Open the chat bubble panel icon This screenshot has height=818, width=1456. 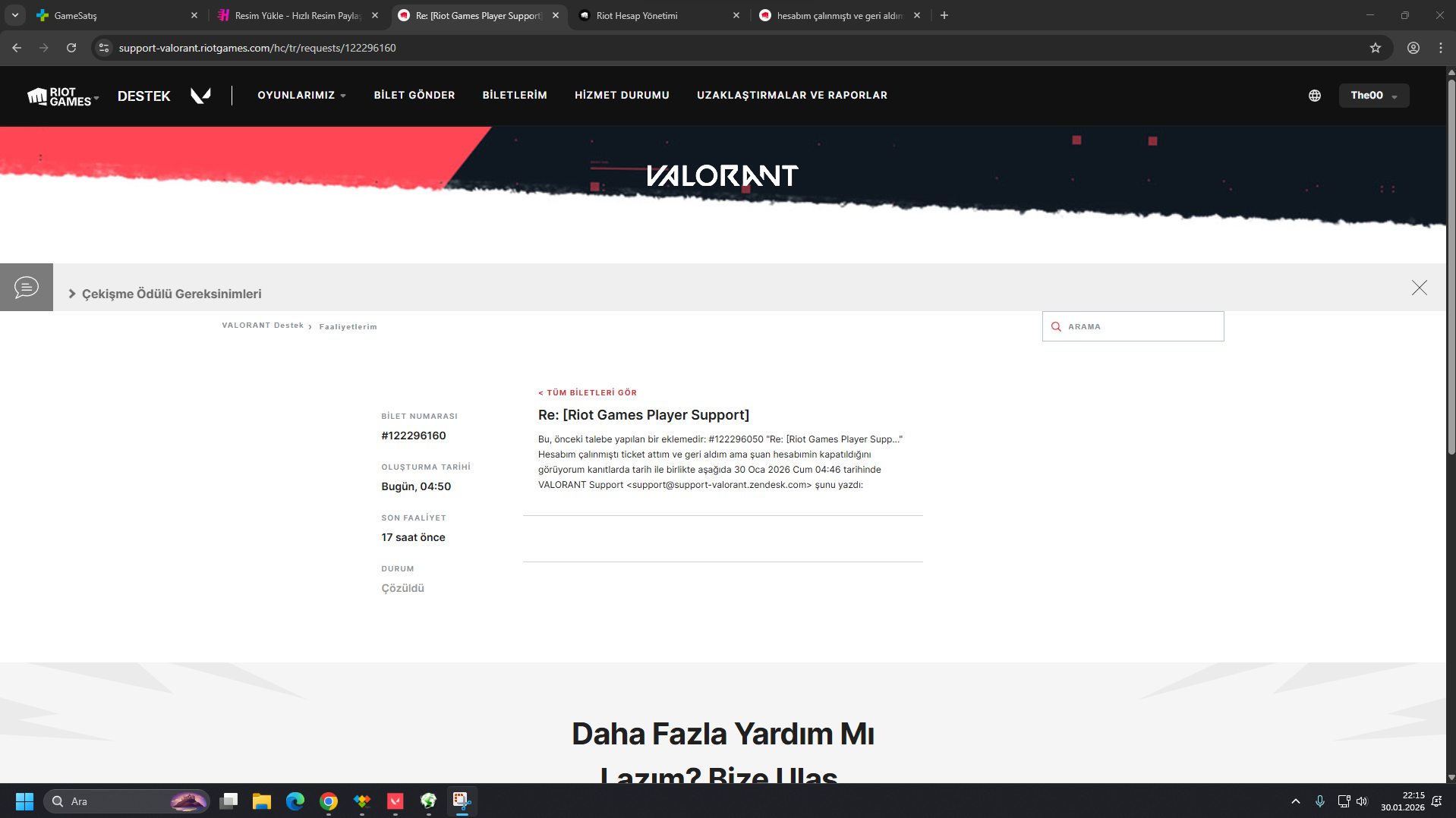[x=27, y=288]
